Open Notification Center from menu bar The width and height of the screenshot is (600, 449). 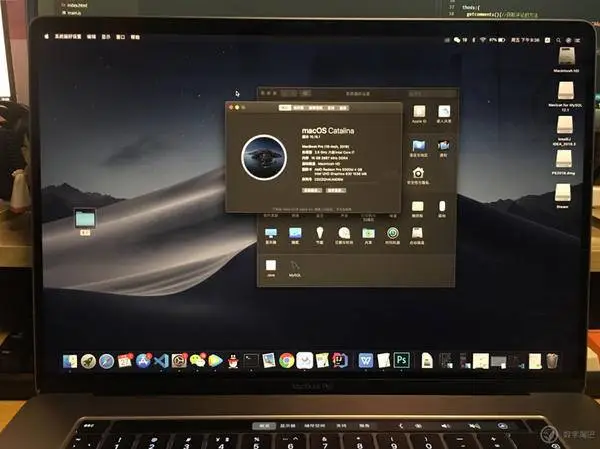pos(578,40)
